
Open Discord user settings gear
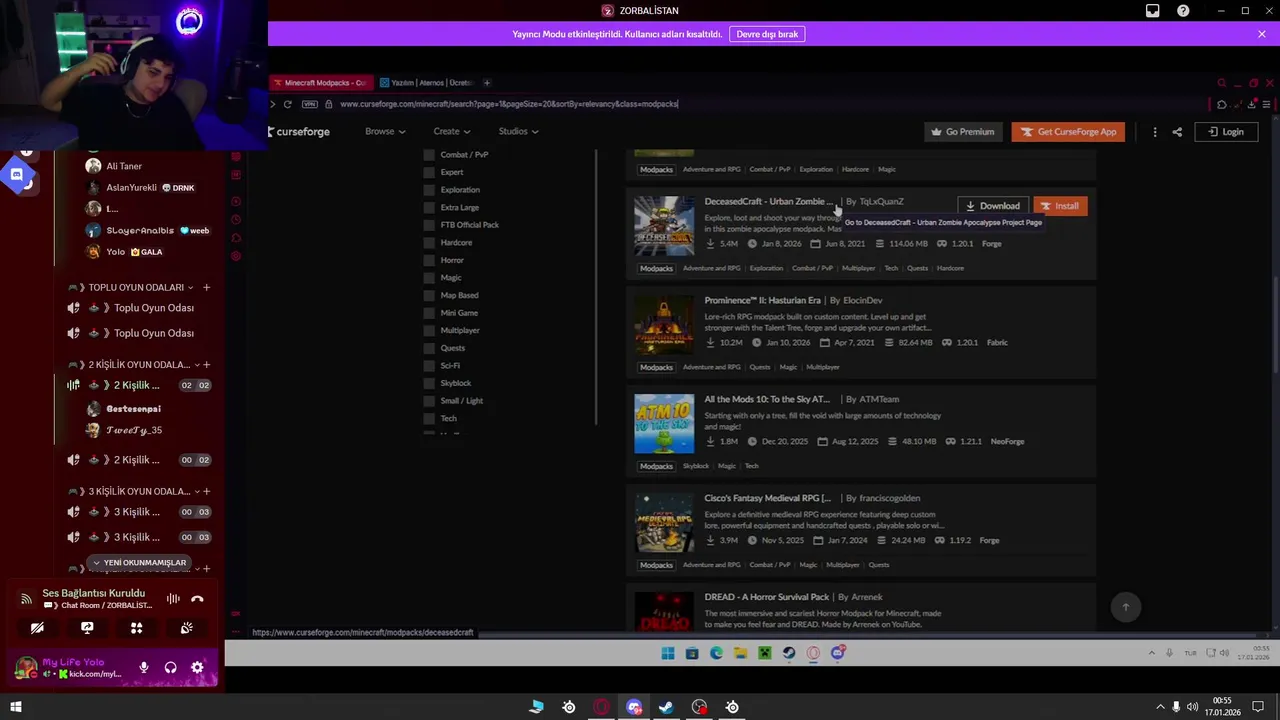[x=197, y=668]
